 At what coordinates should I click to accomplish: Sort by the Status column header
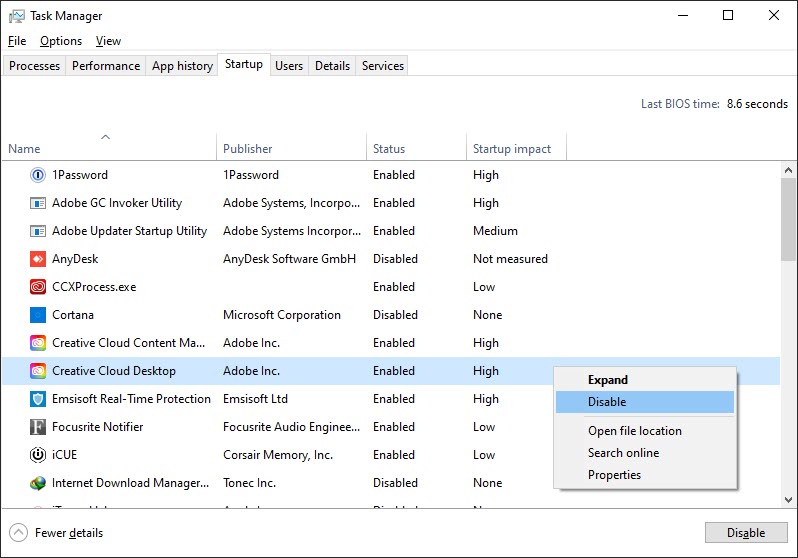[416, 147]
